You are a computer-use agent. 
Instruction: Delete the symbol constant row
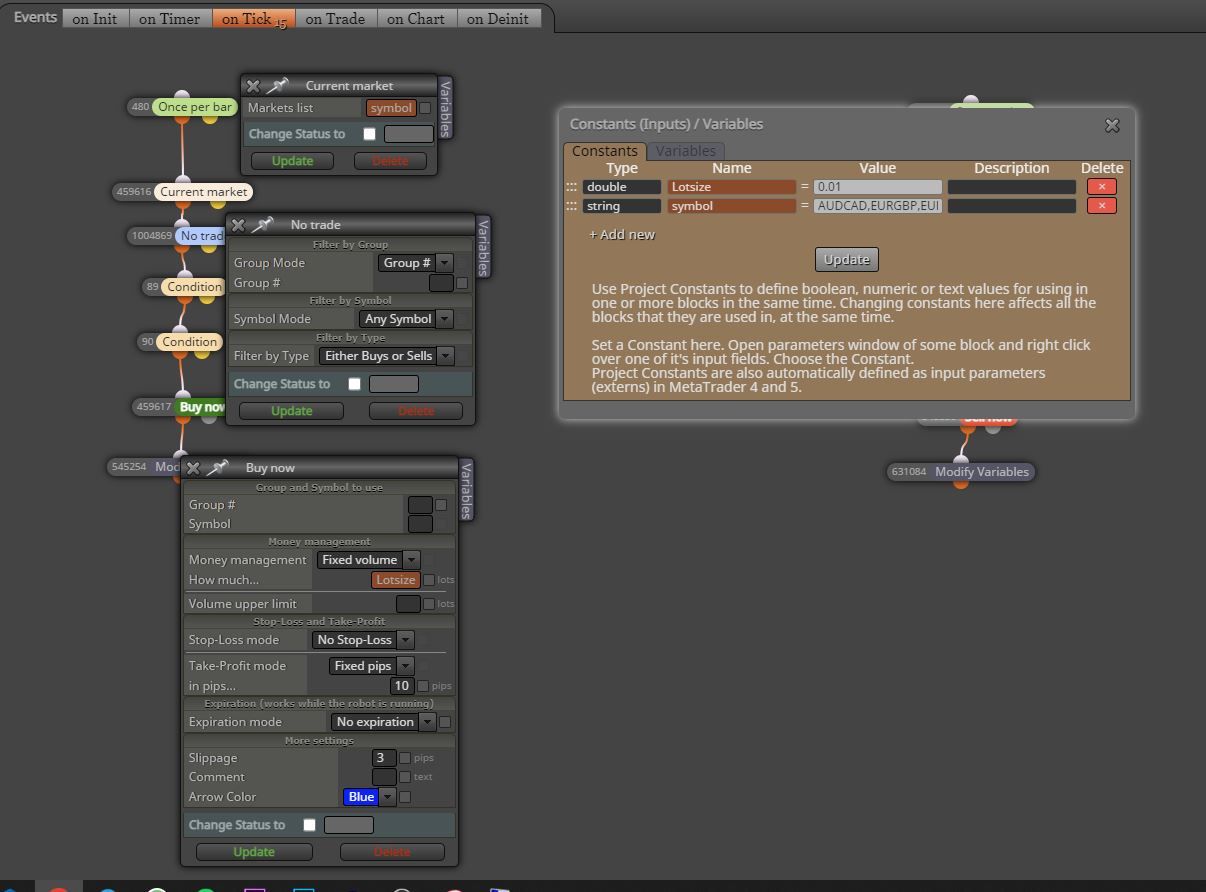[x=1102, y=206]
